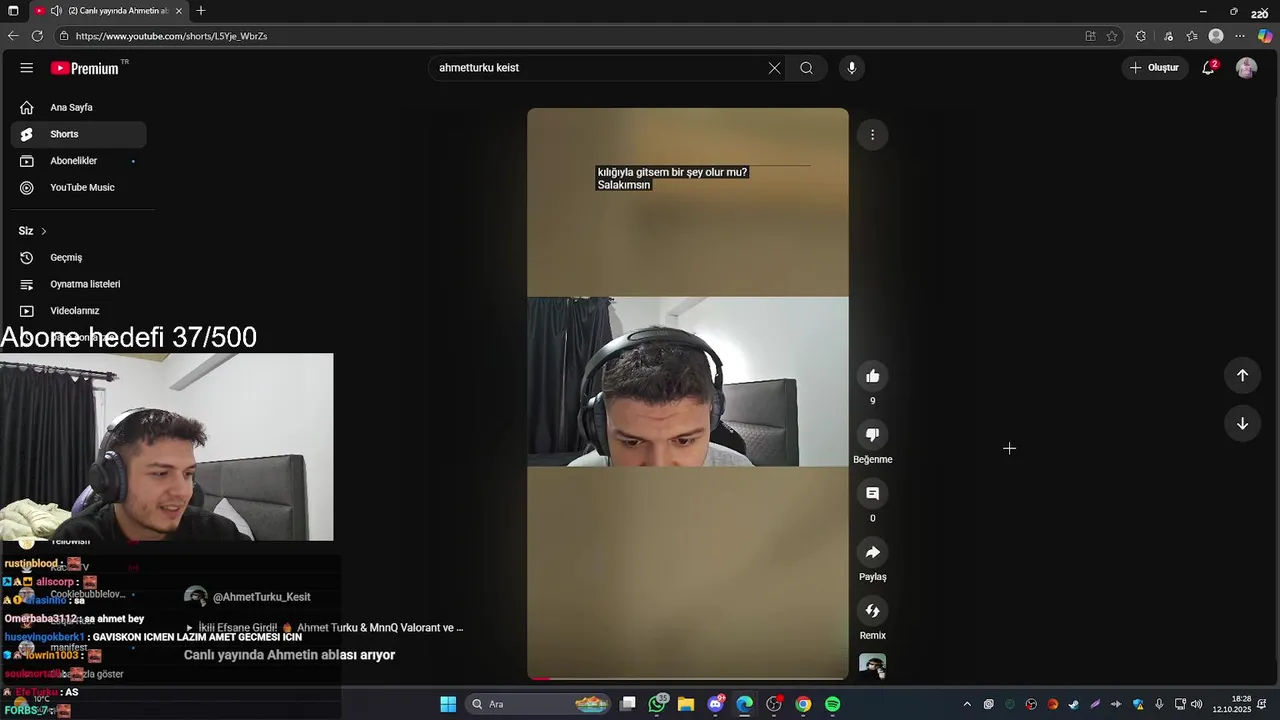Click the Short's red progress bar
1280x720 pixels.
[x=688, y=679]
